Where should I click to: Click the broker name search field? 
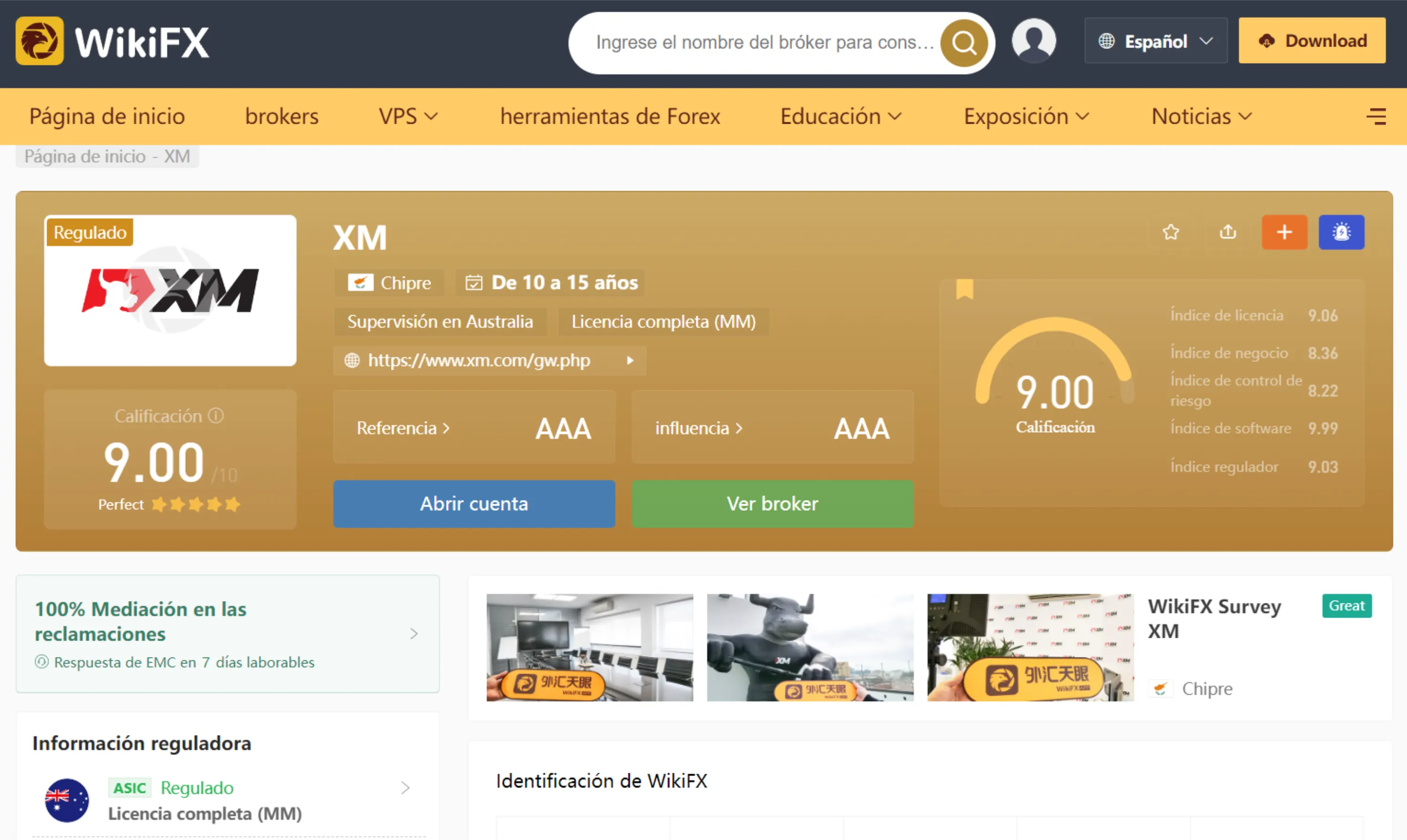pyautogui.click(x=764, y=42)
